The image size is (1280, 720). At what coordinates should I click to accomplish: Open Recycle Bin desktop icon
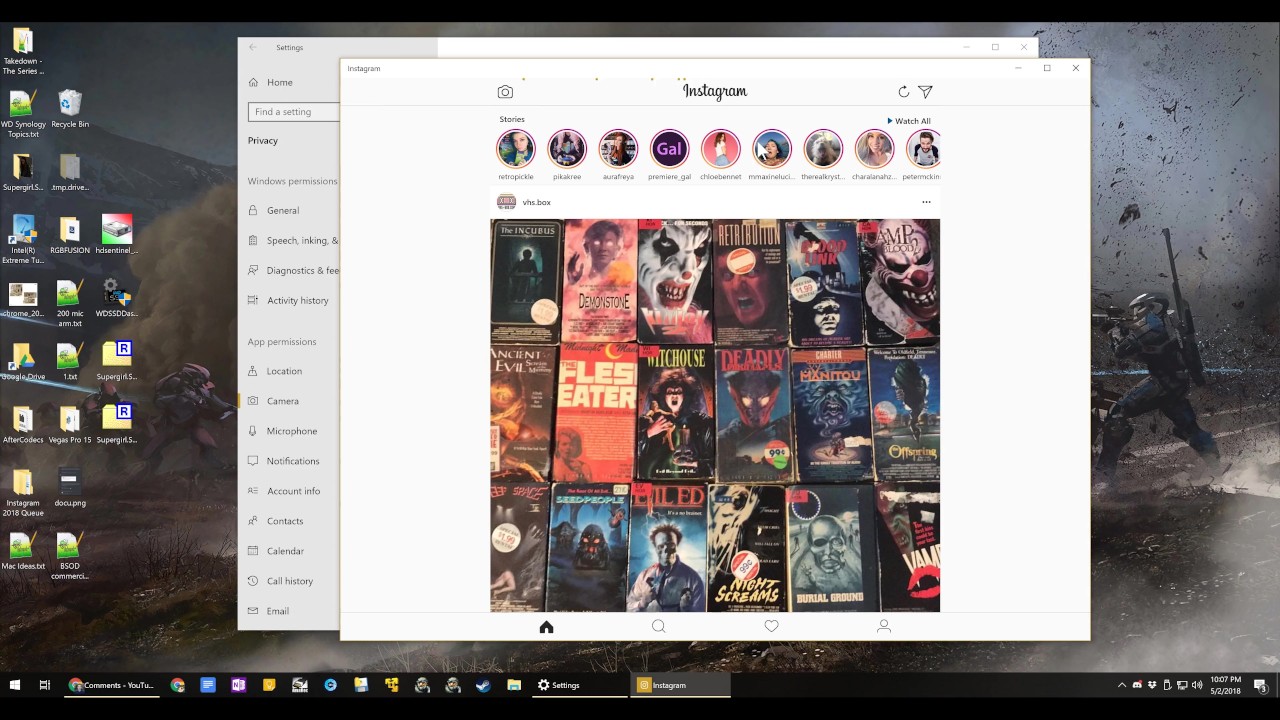click(x=70, y=109)
